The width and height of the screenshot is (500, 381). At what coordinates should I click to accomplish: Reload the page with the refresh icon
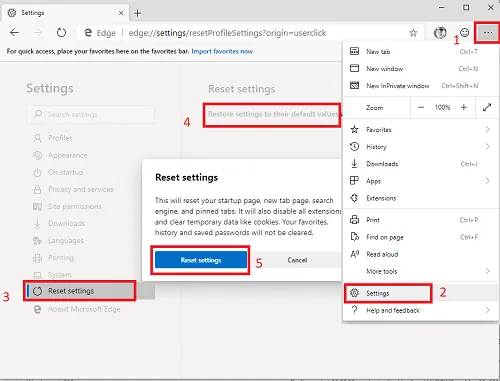pyautogui.click(x=61, y=33)
